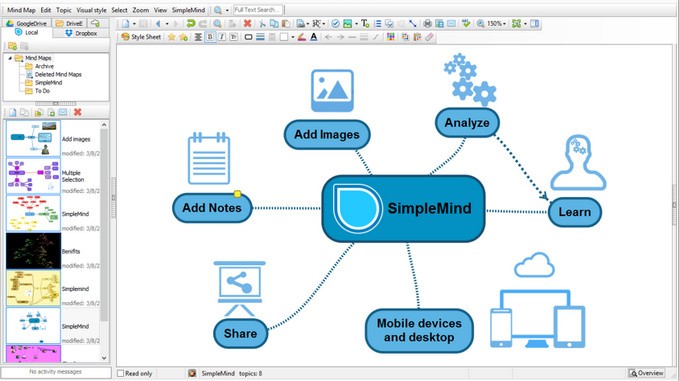Screen dimensions: 680x381
Task: Open the Visual style menu
Action: (91, 10)
